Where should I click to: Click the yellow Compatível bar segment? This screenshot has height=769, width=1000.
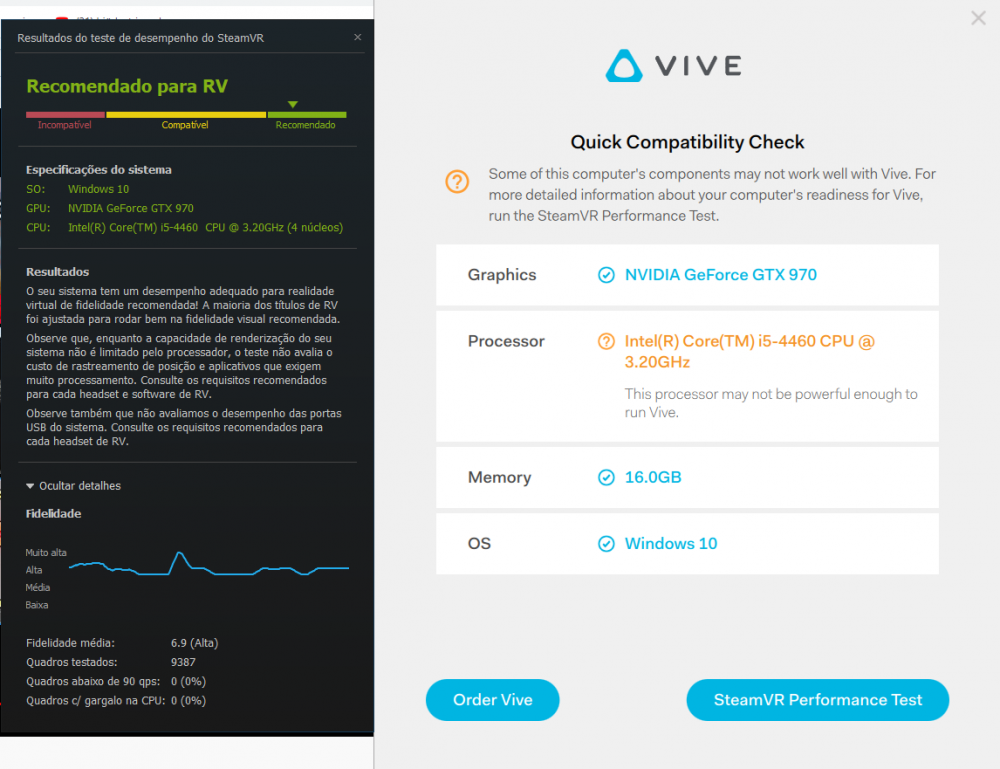point(186,114)
